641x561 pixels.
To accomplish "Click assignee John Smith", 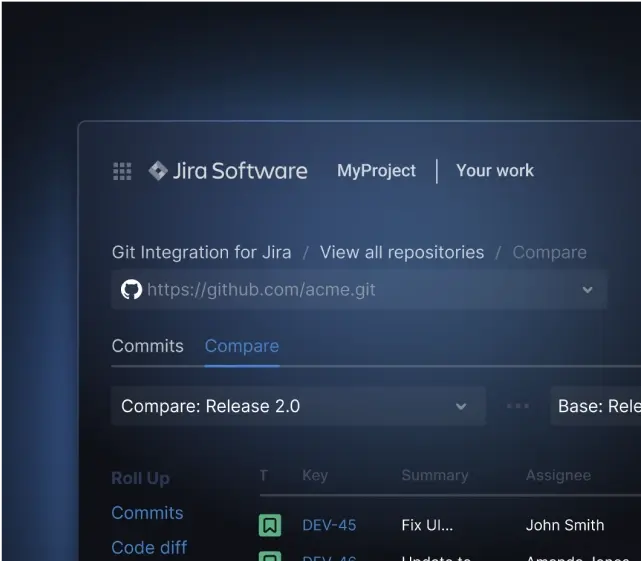I will click(565, 525).
